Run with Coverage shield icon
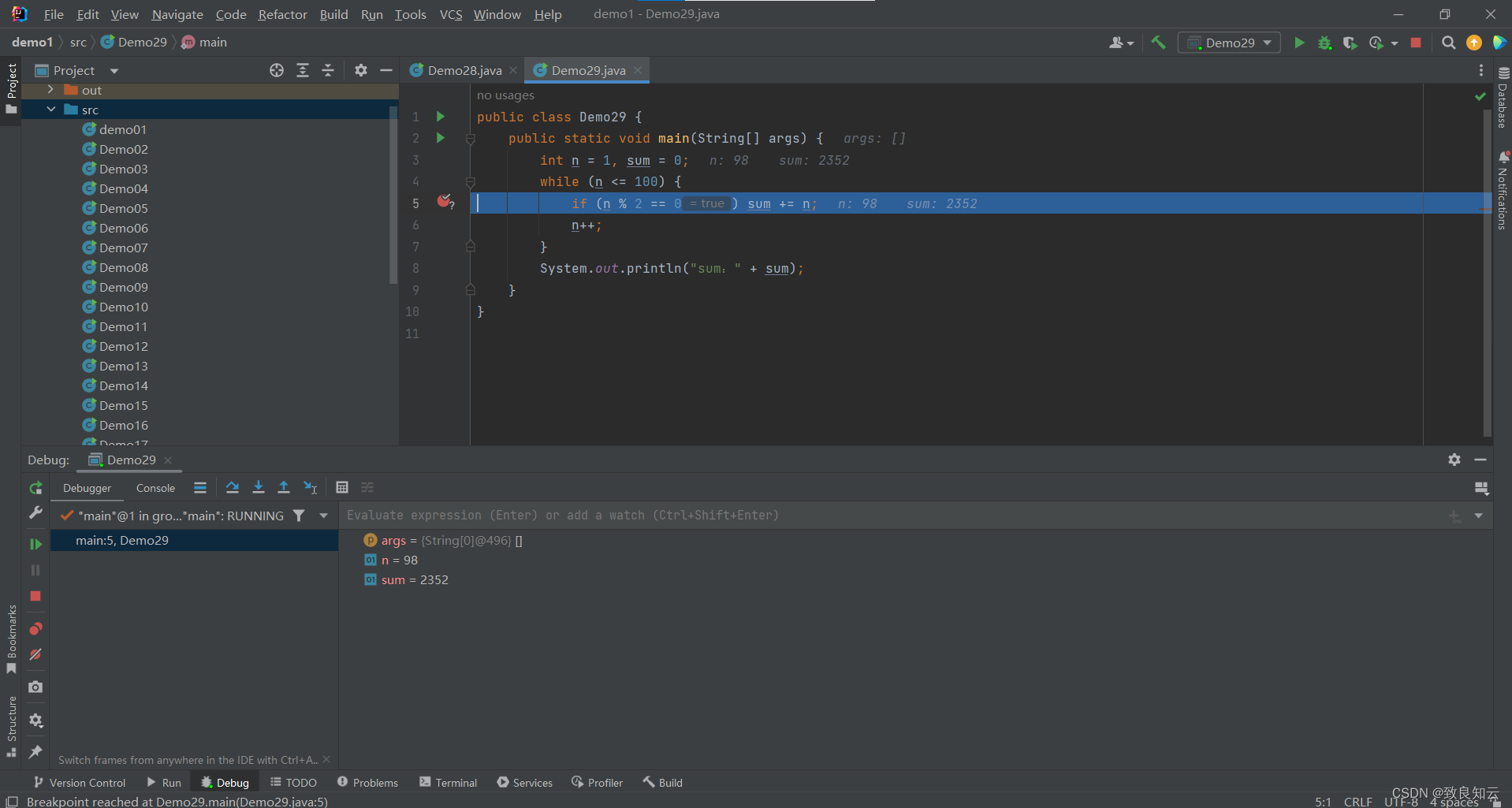 pos(1350,43)
